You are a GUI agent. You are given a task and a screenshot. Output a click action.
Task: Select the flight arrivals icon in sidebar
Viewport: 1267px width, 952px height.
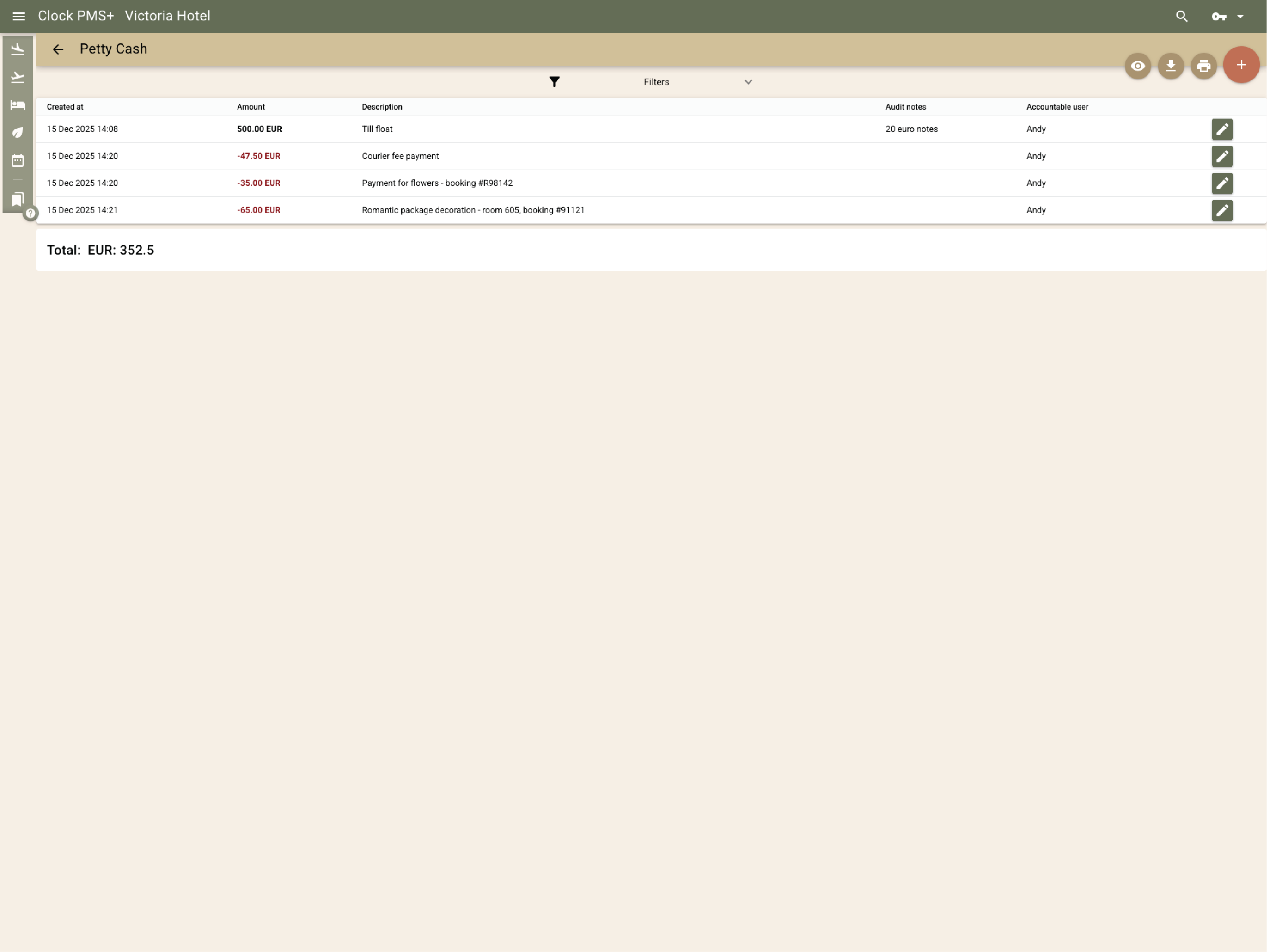coord(17,49)
